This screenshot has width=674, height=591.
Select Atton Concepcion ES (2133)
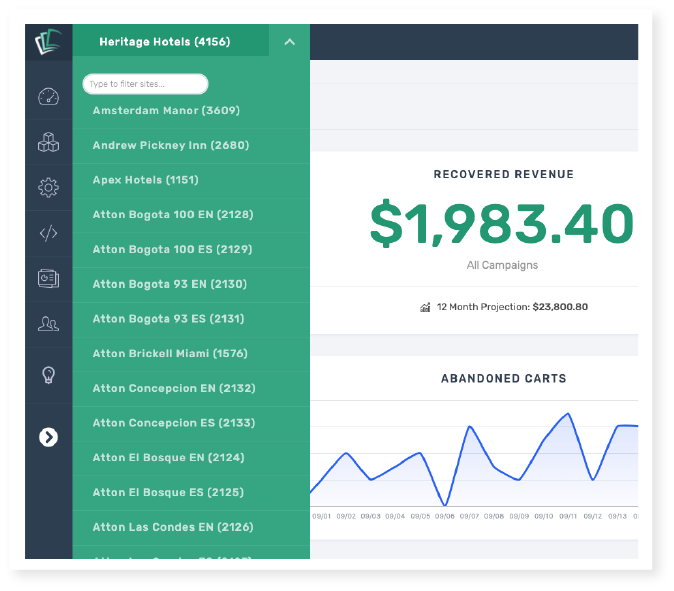(174, 423)
